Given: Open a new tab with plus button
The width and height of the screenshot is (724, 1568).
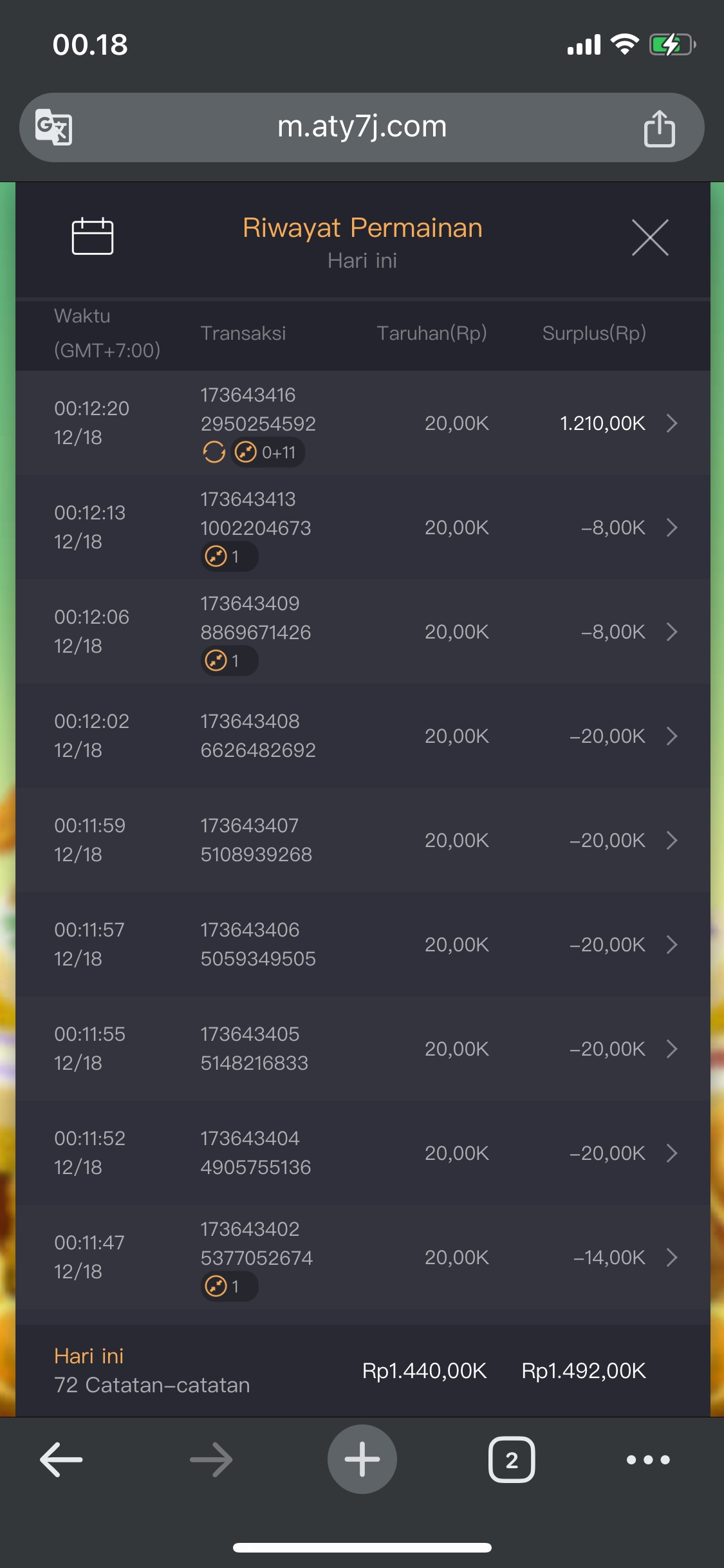Looking at the screenshot, I should tap(362, 1459).
